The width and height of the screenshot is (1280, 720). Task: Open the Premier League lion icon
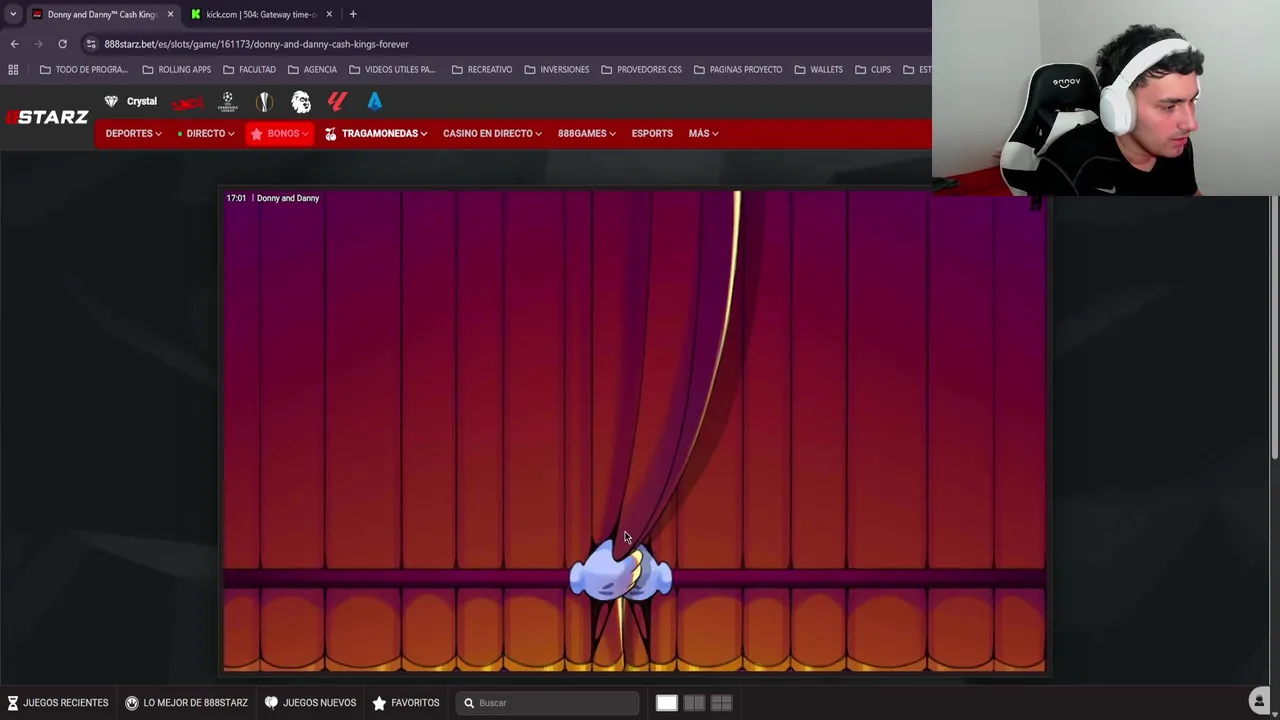301,101
